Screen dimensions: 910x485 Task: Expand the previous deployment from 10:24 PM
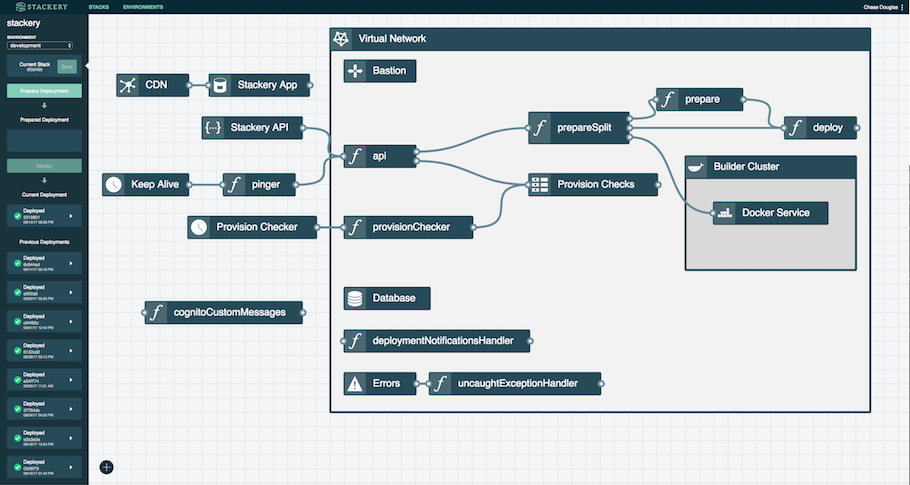[71, 438]
